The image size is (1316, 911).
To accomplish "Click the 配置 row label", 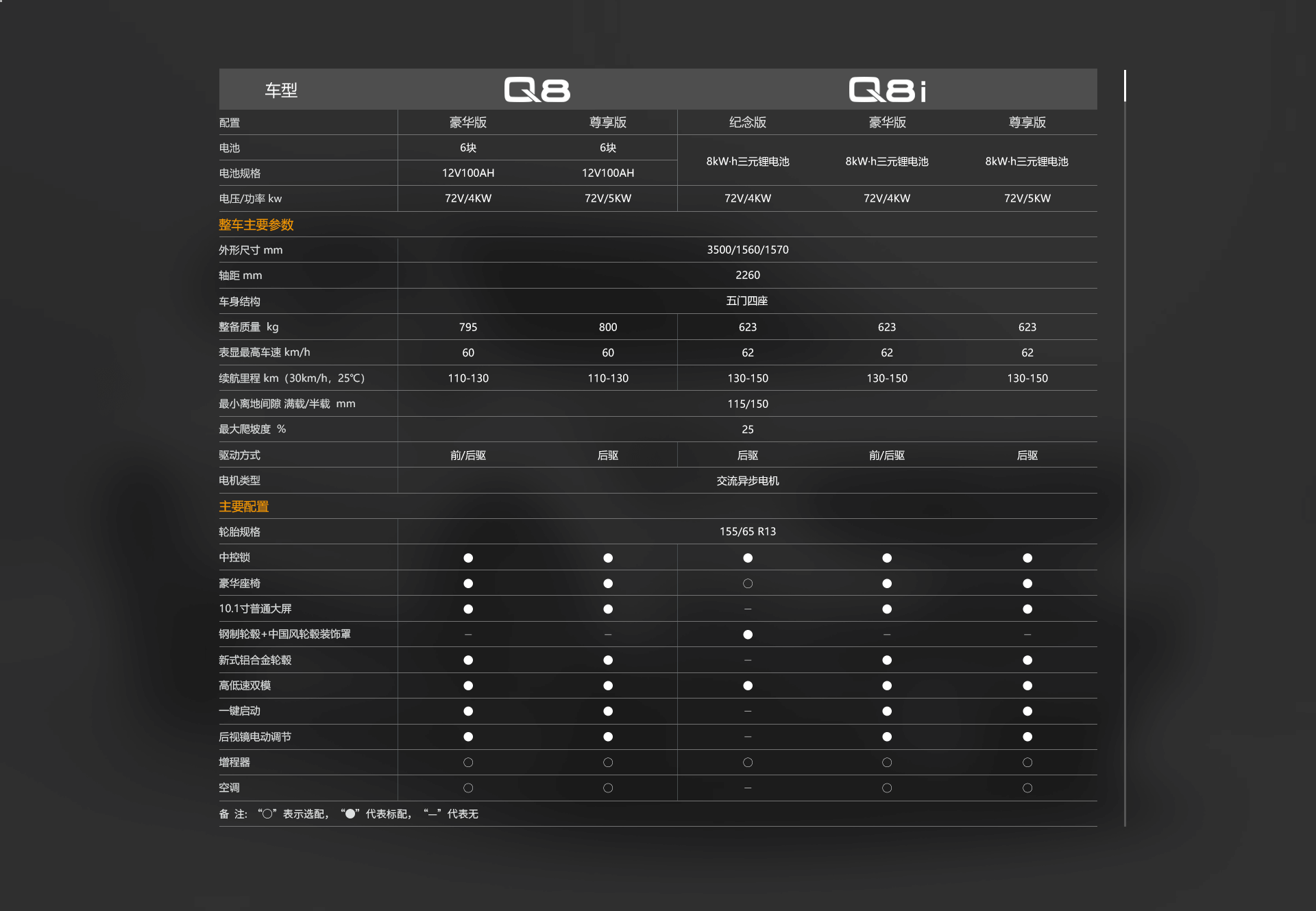I will pyautogui.click(x=230, y=123).
